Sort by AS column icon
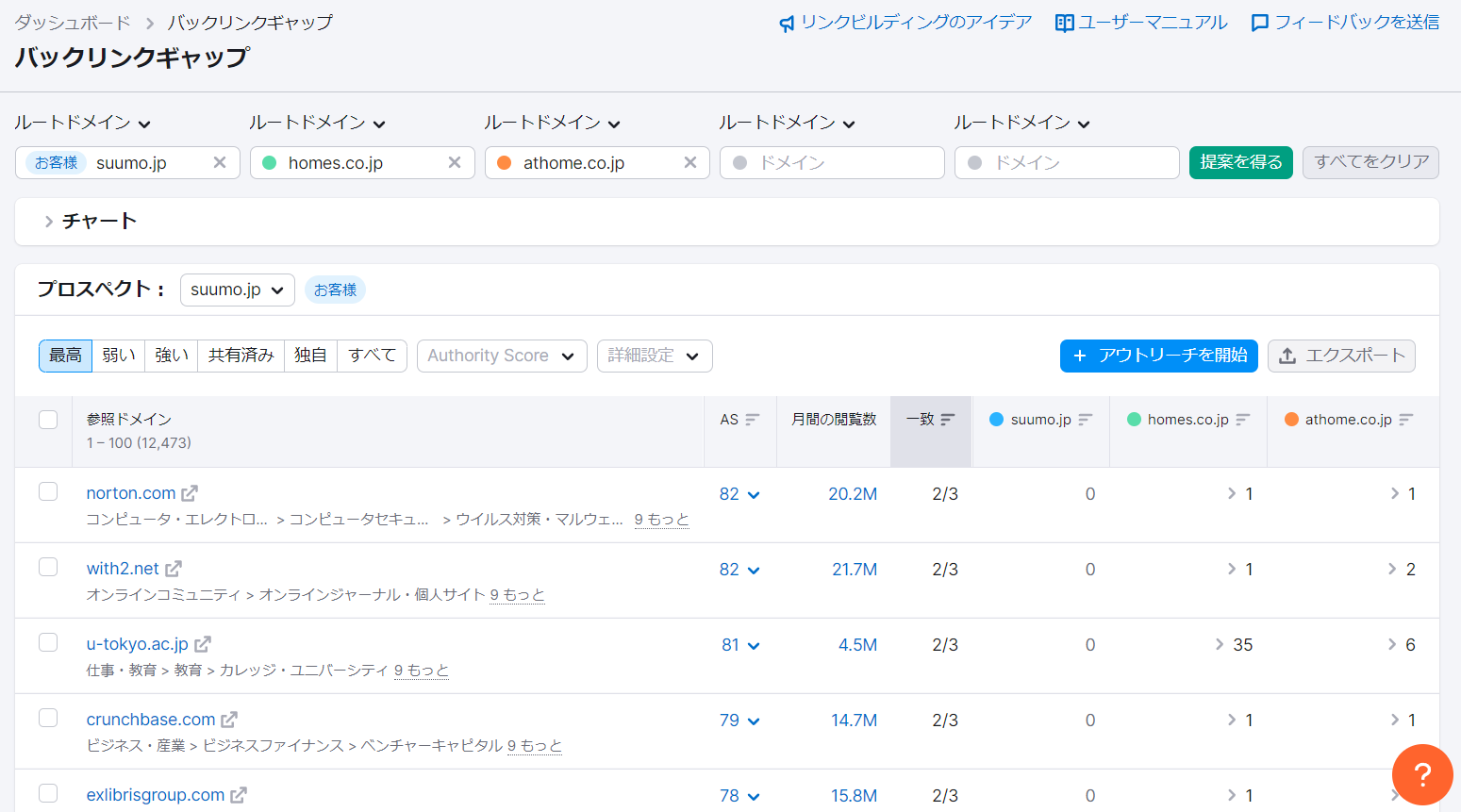Screen dimensions: 1461x812 click(x=752, y=420)
